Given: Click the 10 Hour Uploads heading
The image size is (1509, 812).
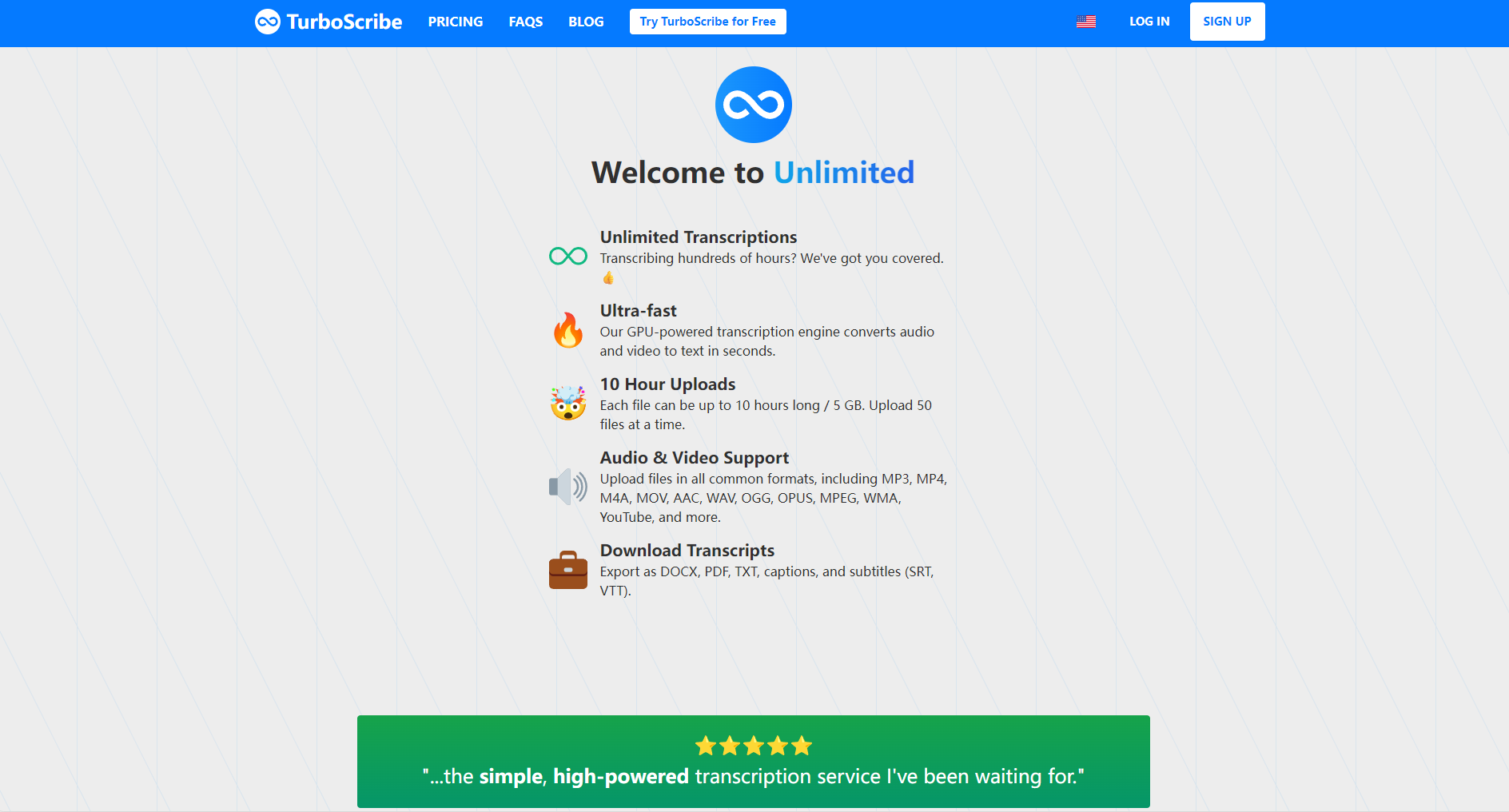Looking at the screenshot, I should pyautogui.click(x=668, y=384).
